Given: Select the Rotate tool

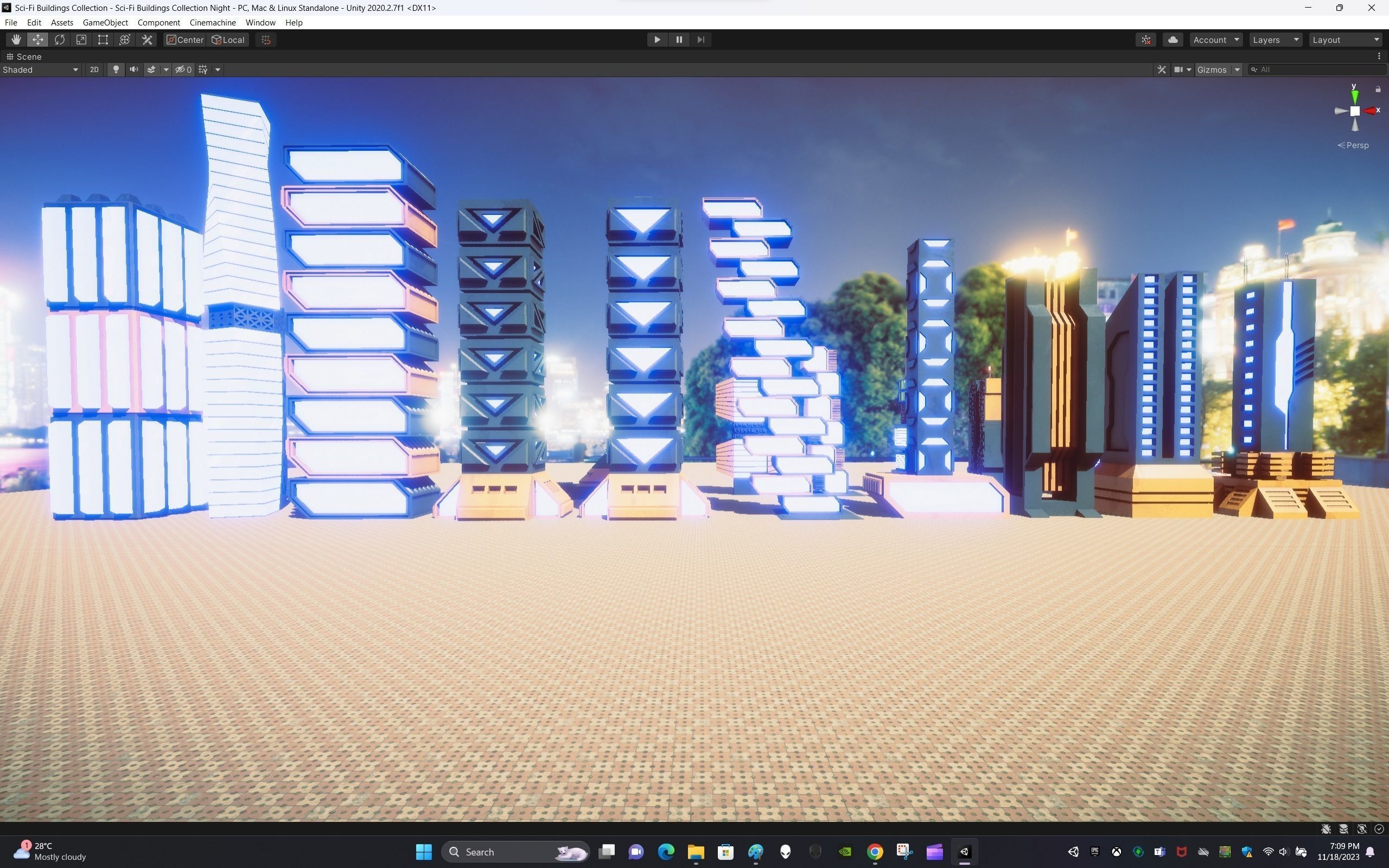Looking at the screenshot, I should click(x=59, y=40).
